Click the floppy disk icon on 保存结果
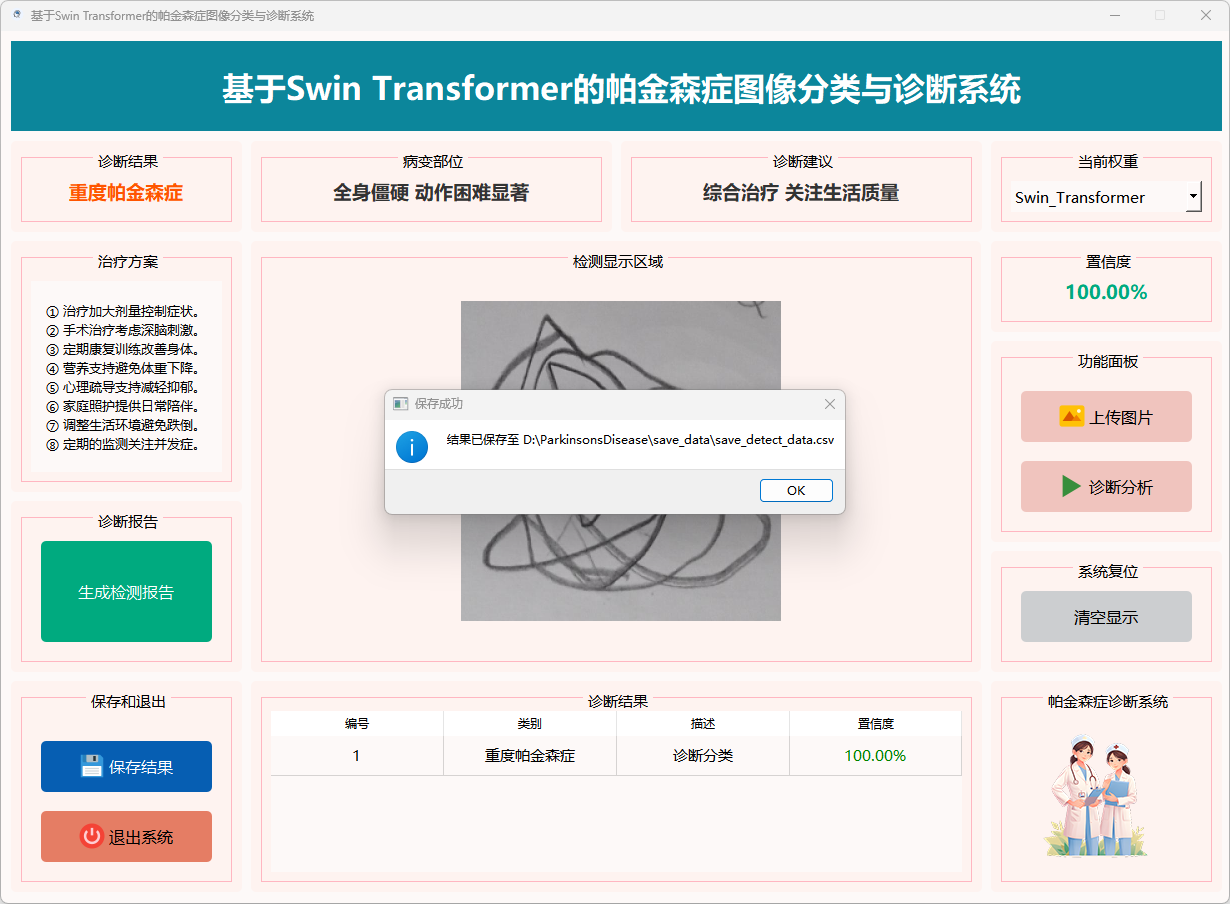This screenshot has height=904, width=1230. [x=92, y=766]
